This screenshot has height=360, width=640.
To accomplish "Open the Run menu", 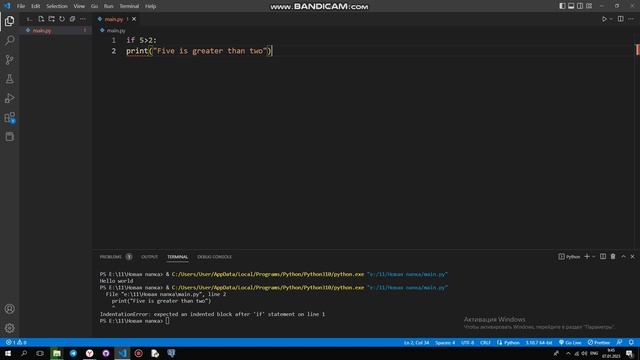I will point(108,6).
